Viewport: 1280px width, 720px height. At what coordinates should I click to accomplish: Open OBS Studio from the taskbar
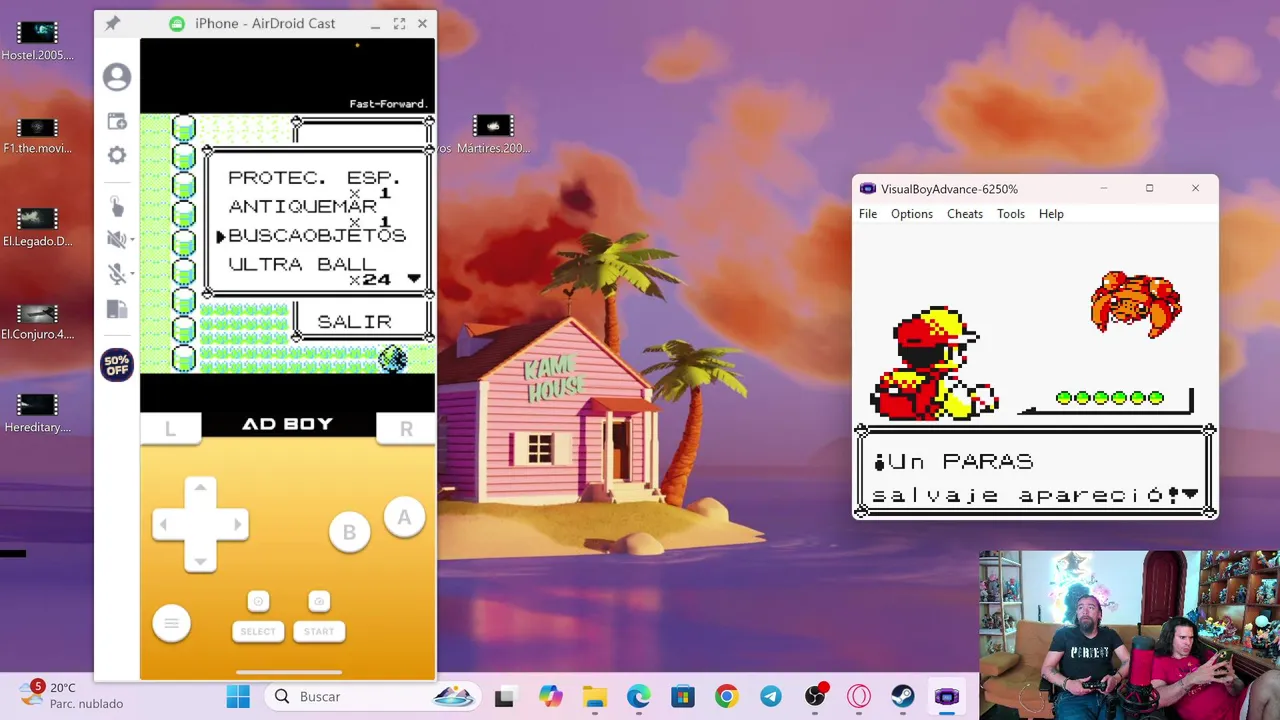click(x=815, y=697)
